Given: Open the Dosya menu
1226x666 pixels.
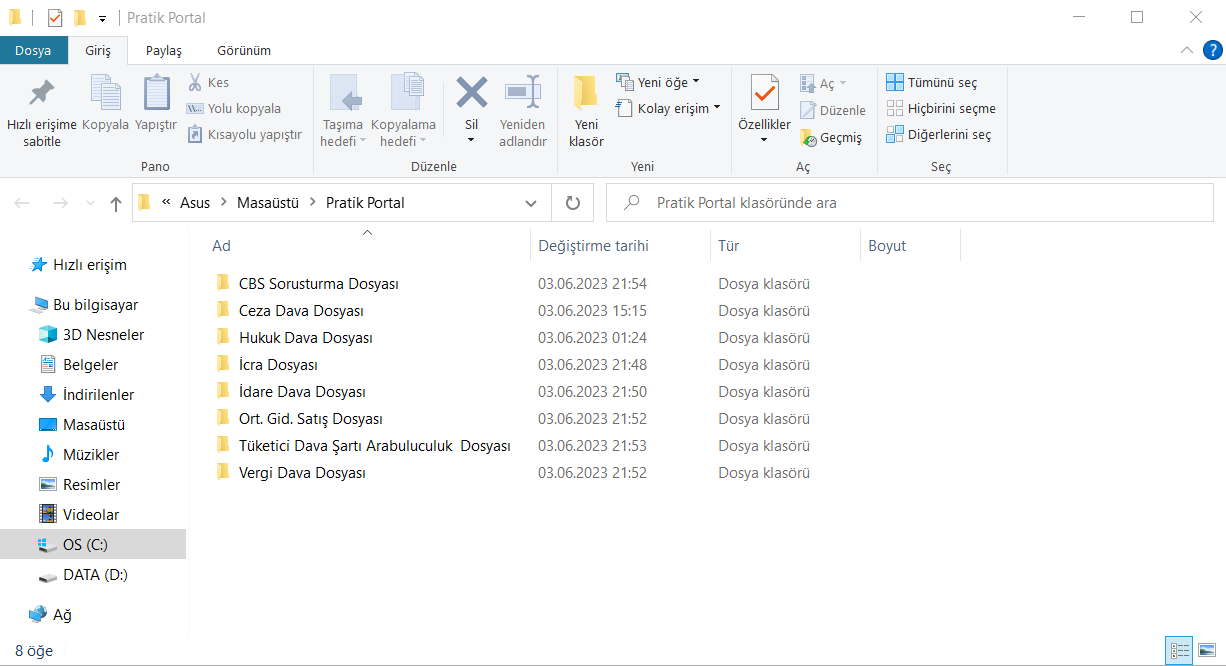Looking at the screenshot, I should click(x=33, y=50).
